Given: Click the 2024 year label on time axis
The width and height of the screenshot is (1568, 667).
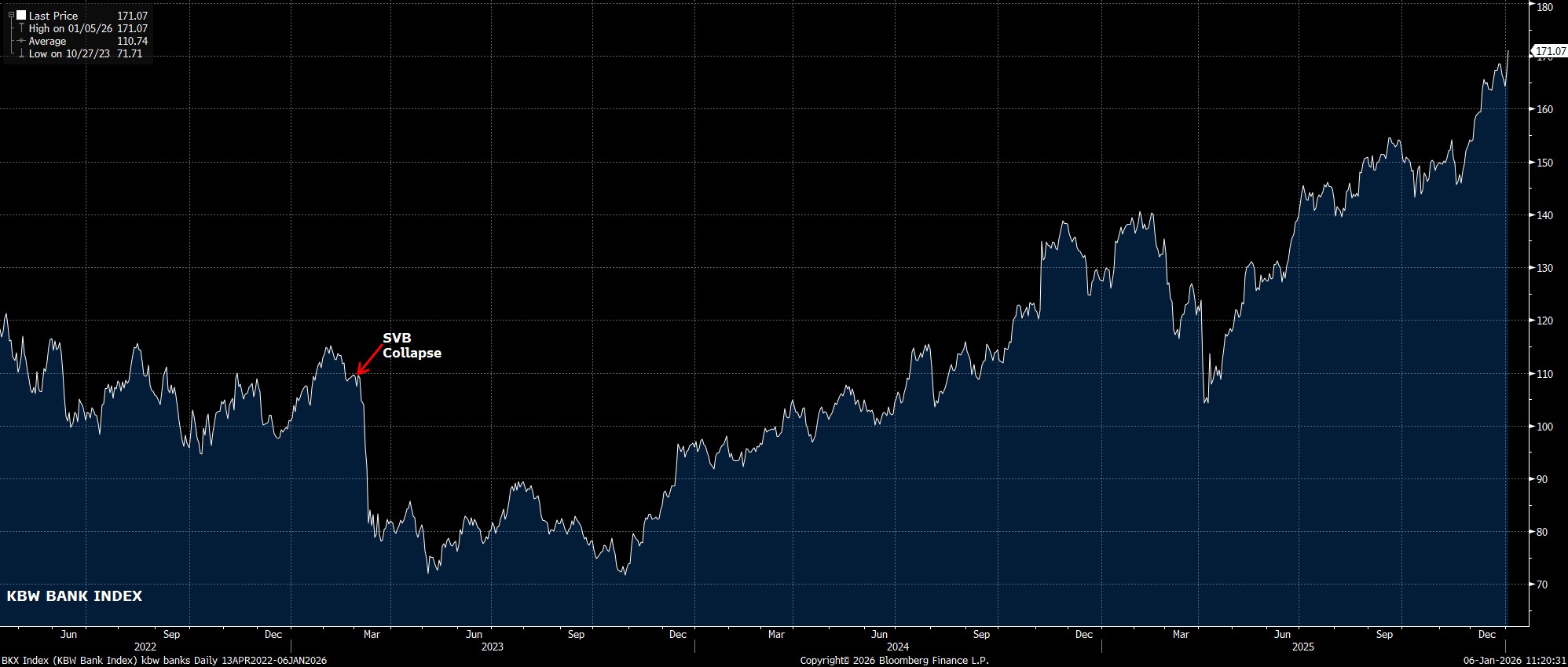Looking at the screenshot, I should click(898, 647).
